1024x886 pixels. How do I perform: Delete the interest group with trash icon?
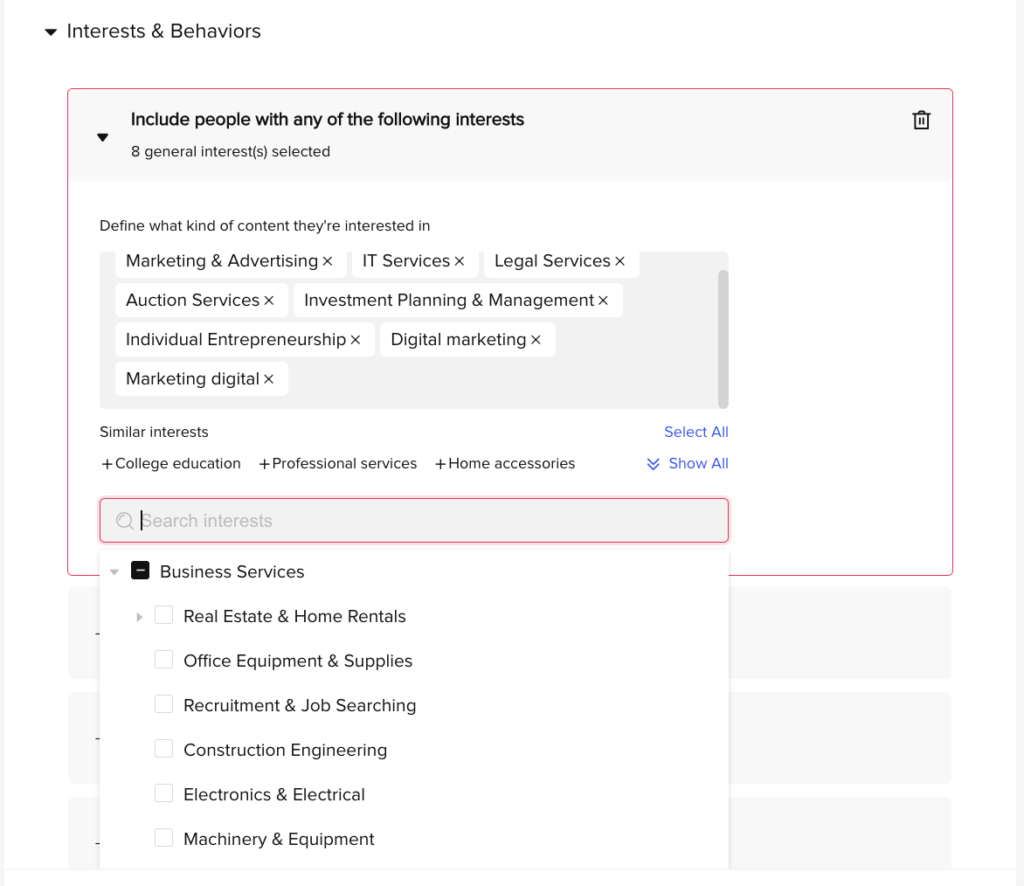pyautogui.click(x=921, y=120)
